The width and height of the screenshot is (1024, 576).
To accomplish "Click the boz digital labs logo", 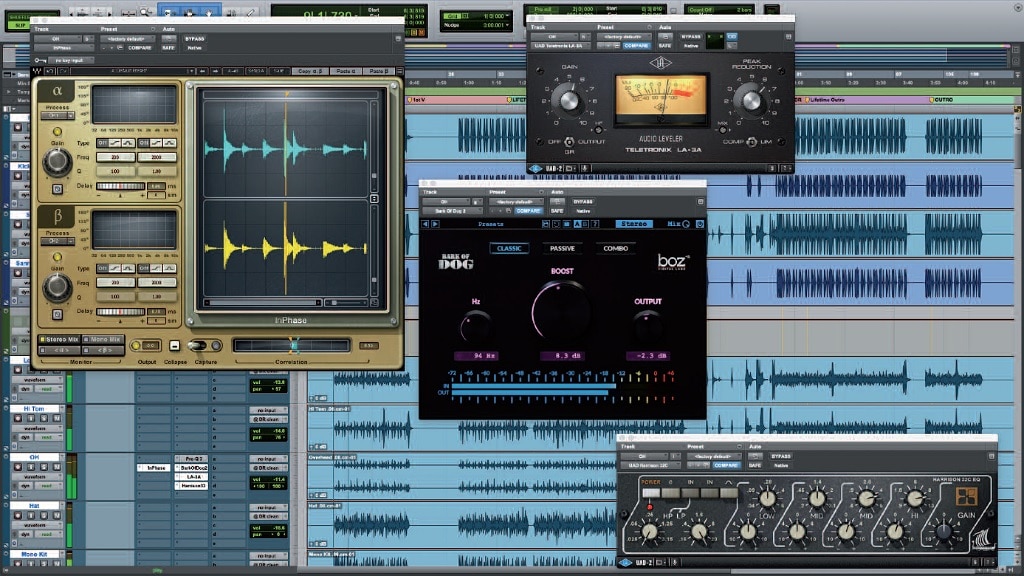I will (x=673, y=262).
